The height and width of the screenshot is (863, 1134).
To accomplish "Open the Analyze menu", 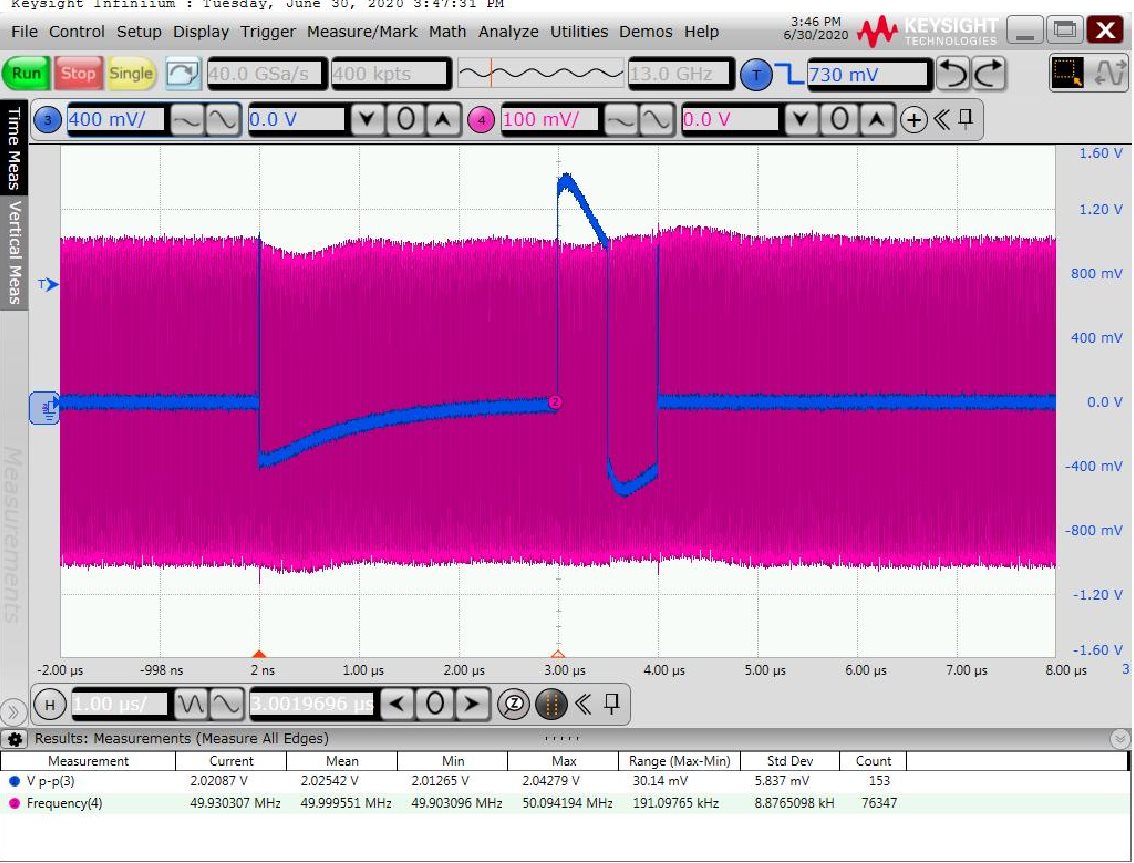I will pos(508,32).
